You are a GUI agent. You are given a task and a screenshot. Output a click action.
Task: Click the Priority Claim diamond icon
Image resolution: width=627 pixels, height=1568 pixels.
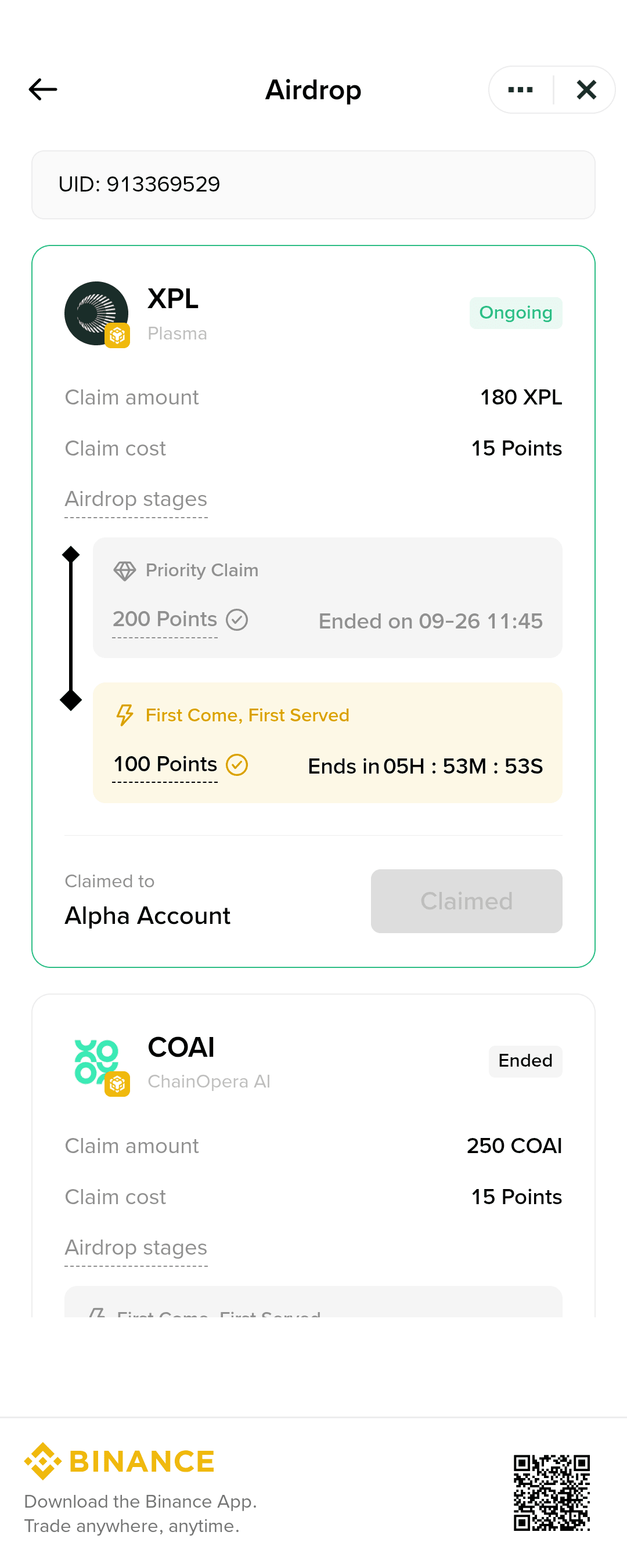pos(125,570)
